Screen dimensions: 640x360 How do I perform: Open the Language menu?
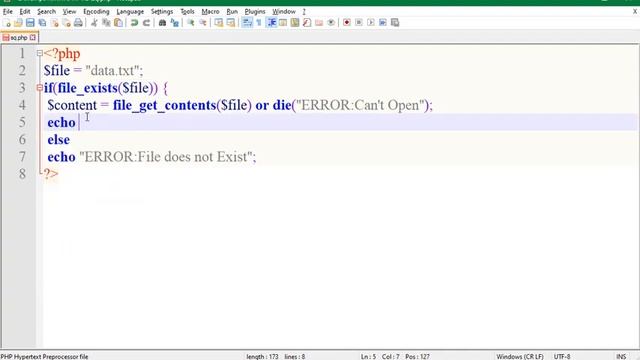(x=130, y=11)
